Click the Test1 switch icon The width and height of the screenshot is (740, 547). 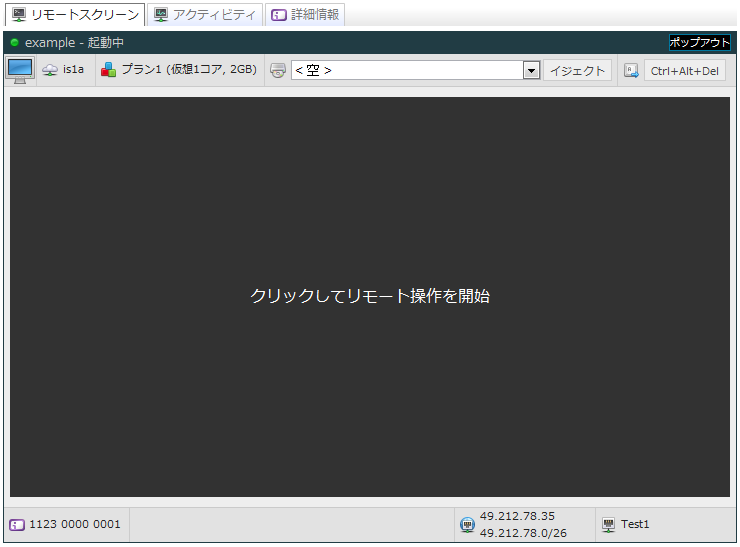click(x=608, y=525)
